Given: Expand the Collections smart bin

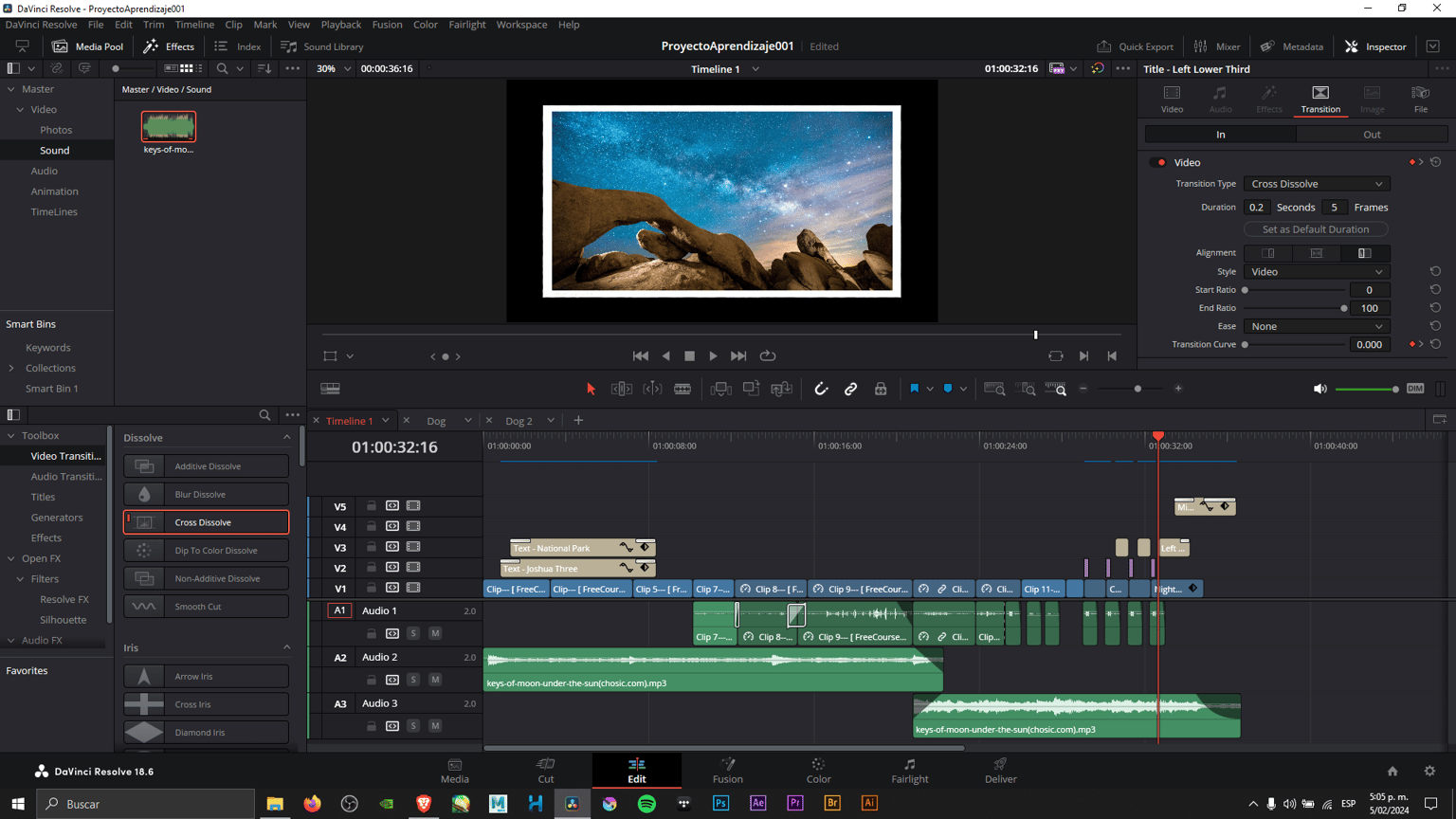Looking at the screenshot, I should tap(11, 369).
